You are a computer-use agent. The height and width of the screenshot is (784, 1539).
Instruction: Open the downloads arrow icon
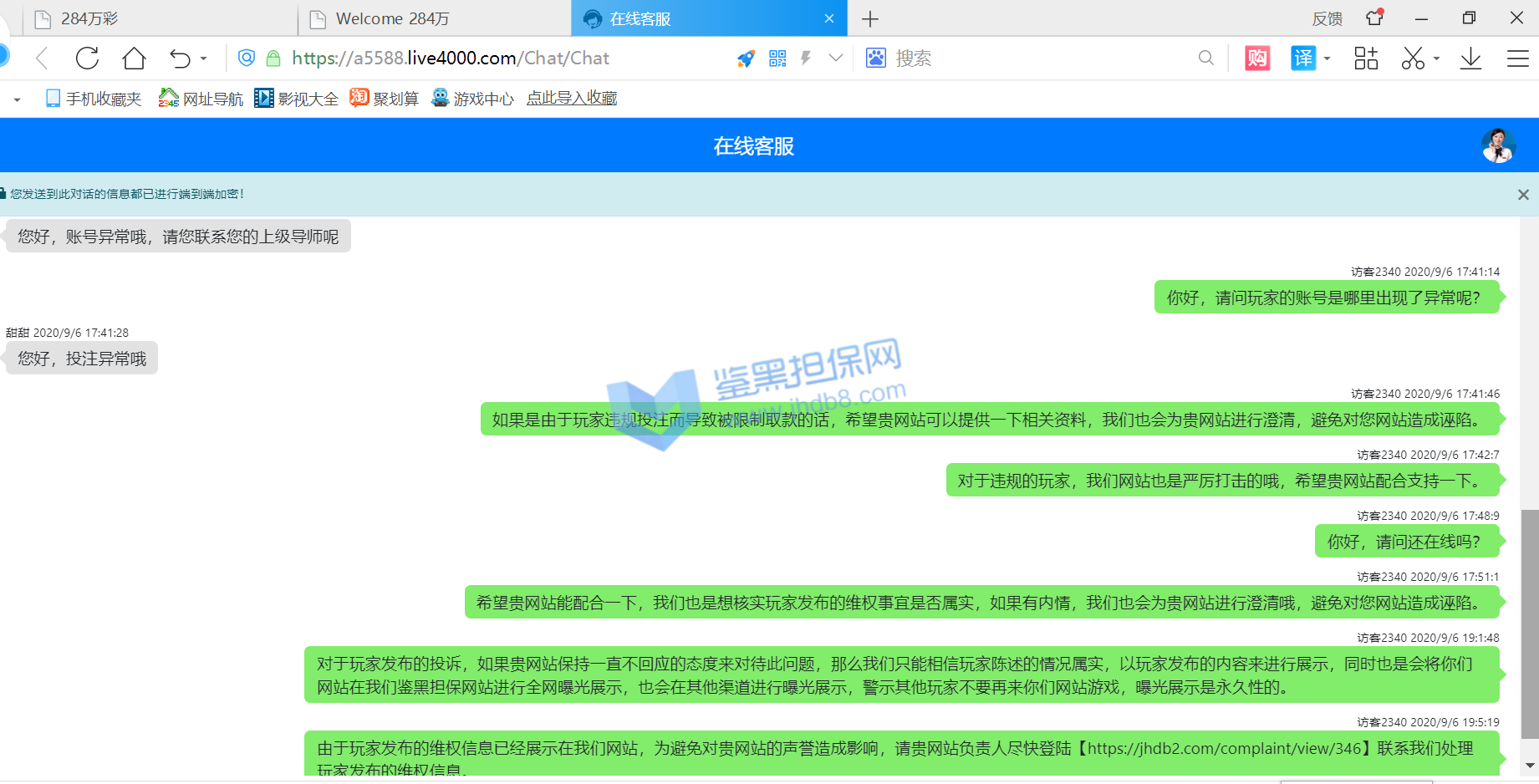(x=1470, y=59)
